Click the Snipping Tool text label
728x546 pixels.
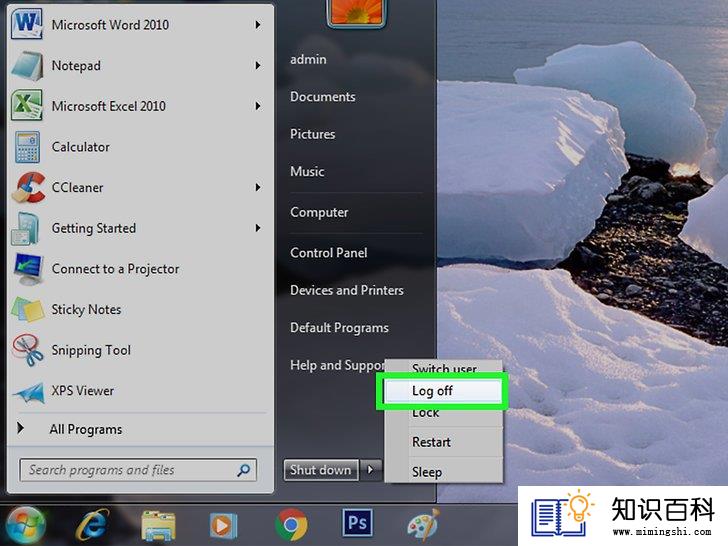click(91, 351)
